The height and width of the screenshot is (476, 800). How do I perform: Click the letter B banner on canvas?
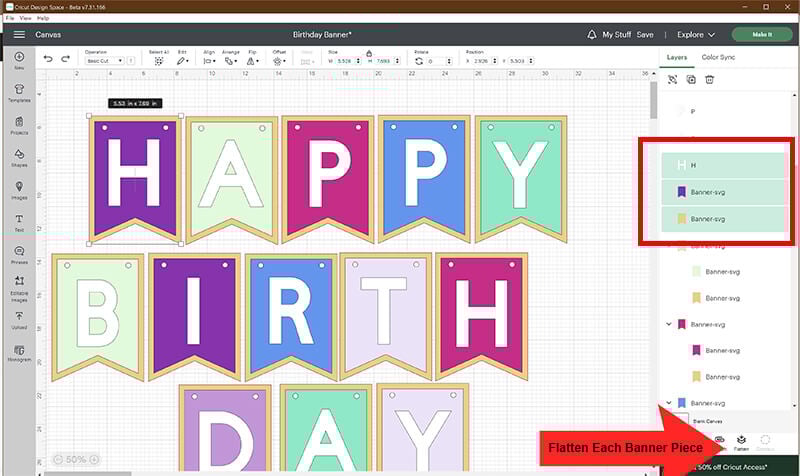click(x=97, y=316)
